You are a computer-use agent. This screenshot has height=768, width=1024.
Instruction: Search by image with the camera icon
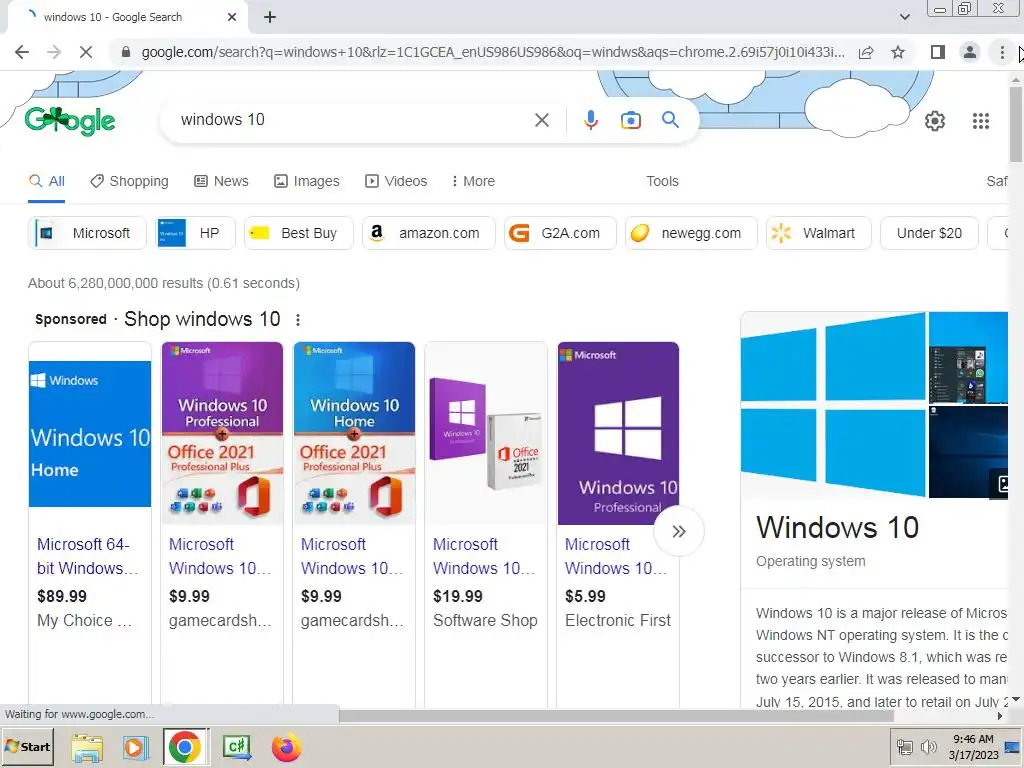[x=630, y=120]
